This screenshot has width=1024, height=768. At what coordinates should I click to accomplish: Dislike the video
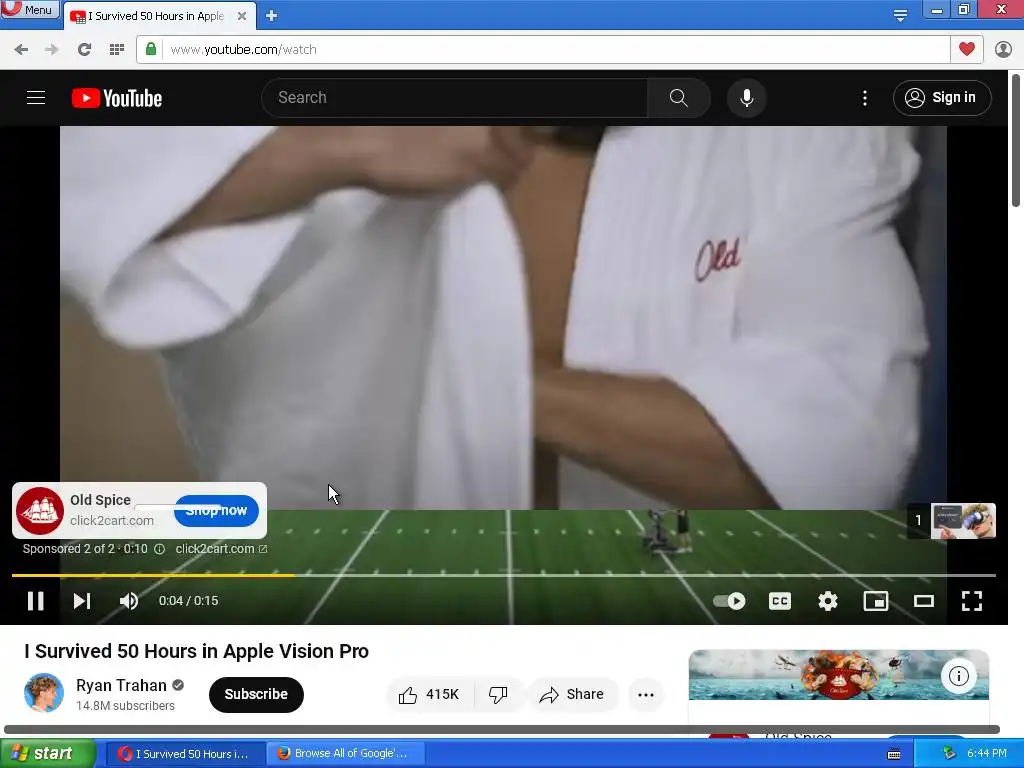498,694
